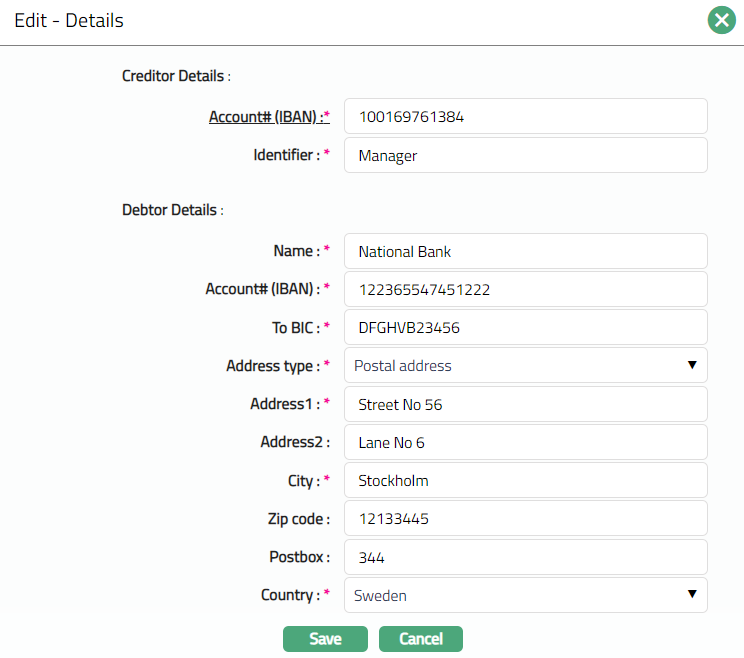Close the Edit - Details dialog
The height and width of the screenshot is (658, 744).
721,20
